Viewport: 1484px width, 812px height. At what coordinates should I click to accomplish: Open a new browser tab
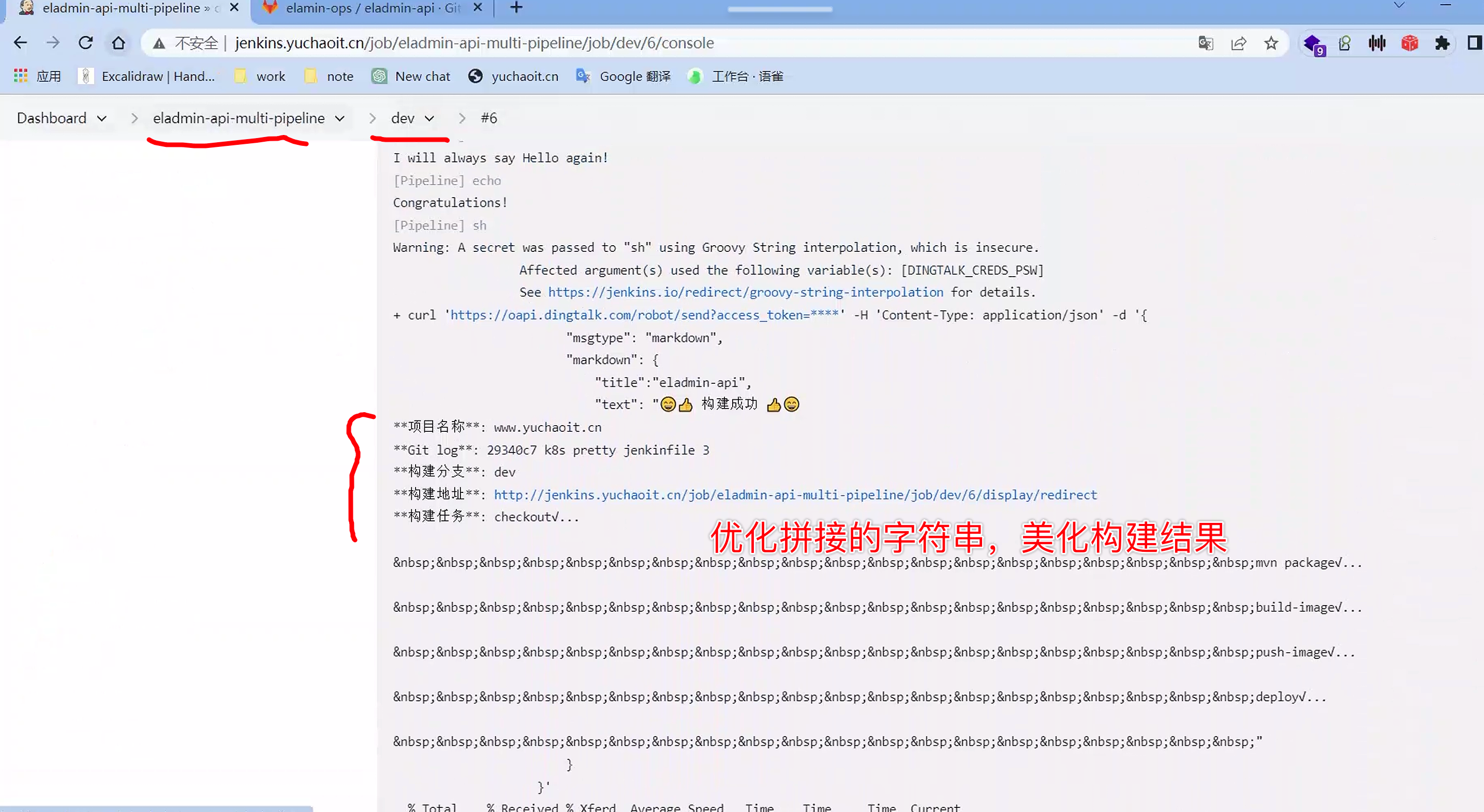[517, 7]
